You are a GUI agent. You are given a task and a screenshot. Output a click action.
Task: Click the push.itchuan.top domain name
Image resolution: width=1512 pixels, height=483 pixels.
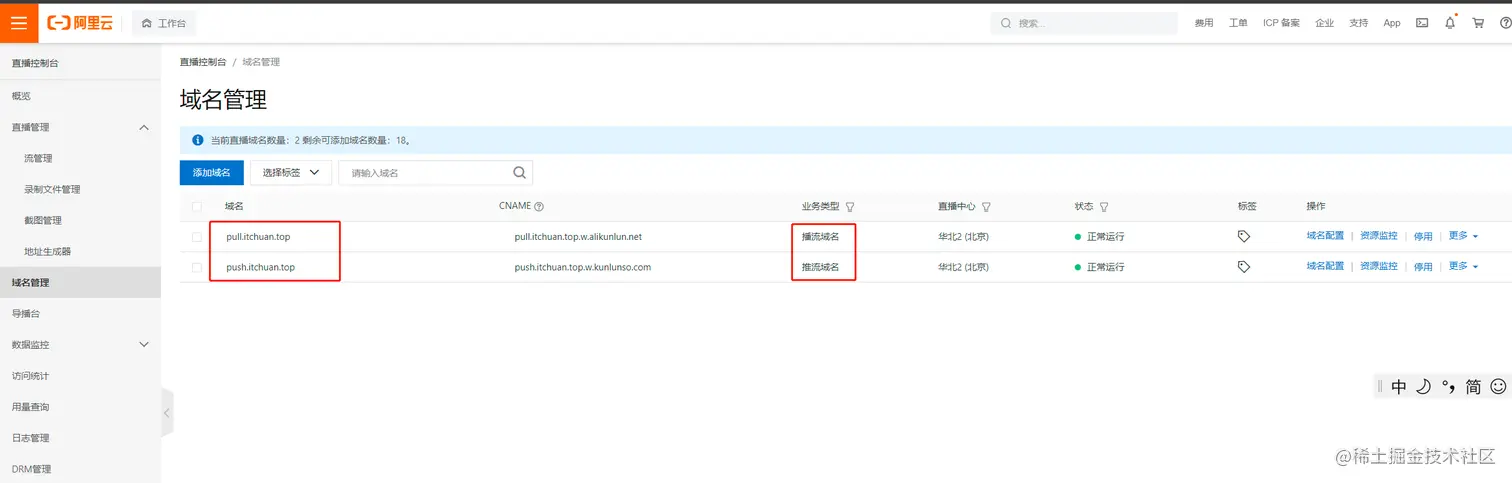click(x=261, y=267)
